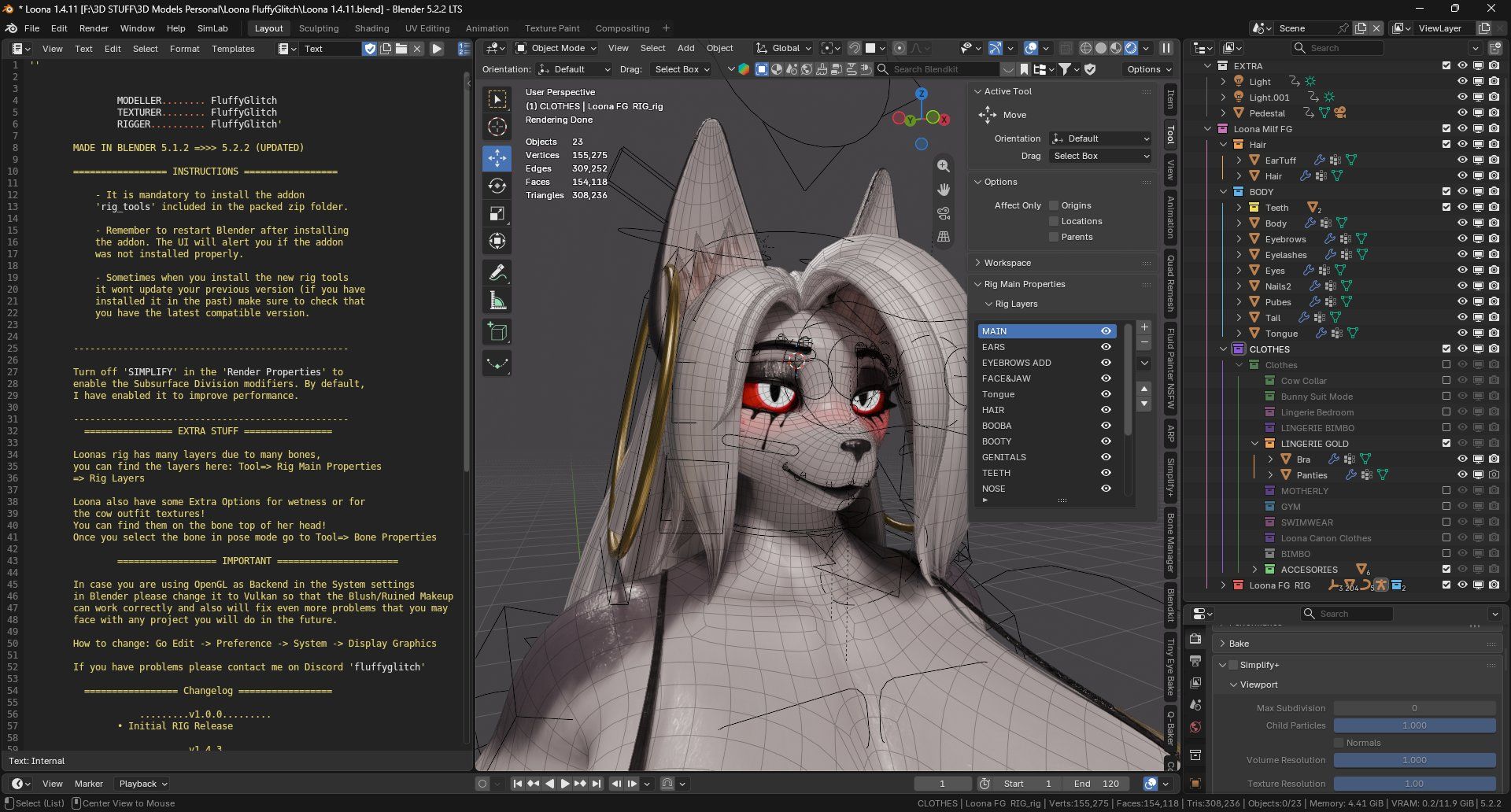1511x812 pixels.
Task: Open the Tool sidebar tab
Action: pos(1170,135)
